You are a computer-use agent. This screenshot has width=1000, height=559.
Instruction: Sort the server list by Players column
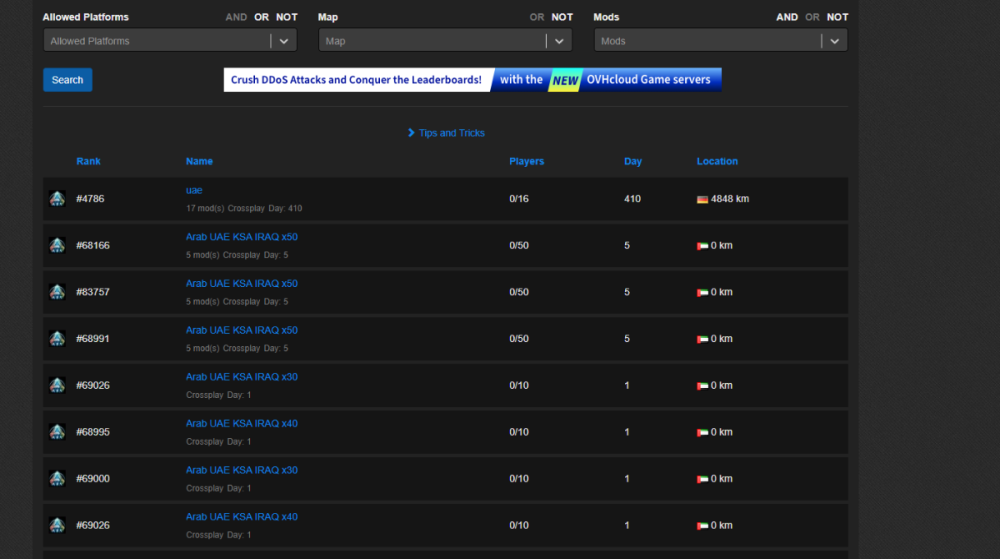coord(526,161)
